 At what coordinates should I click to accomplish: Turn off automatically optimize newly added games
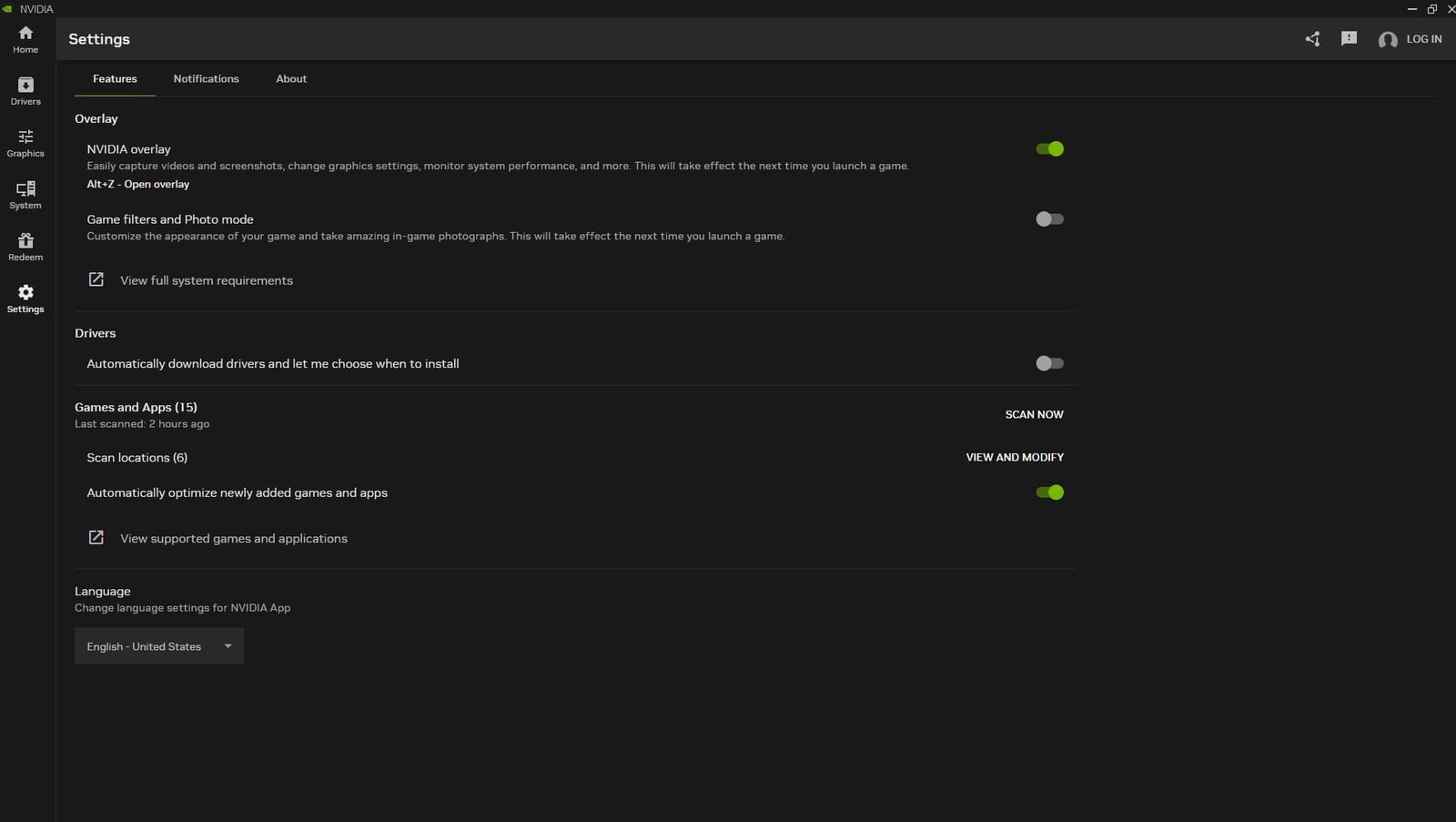pos(1048,492)
